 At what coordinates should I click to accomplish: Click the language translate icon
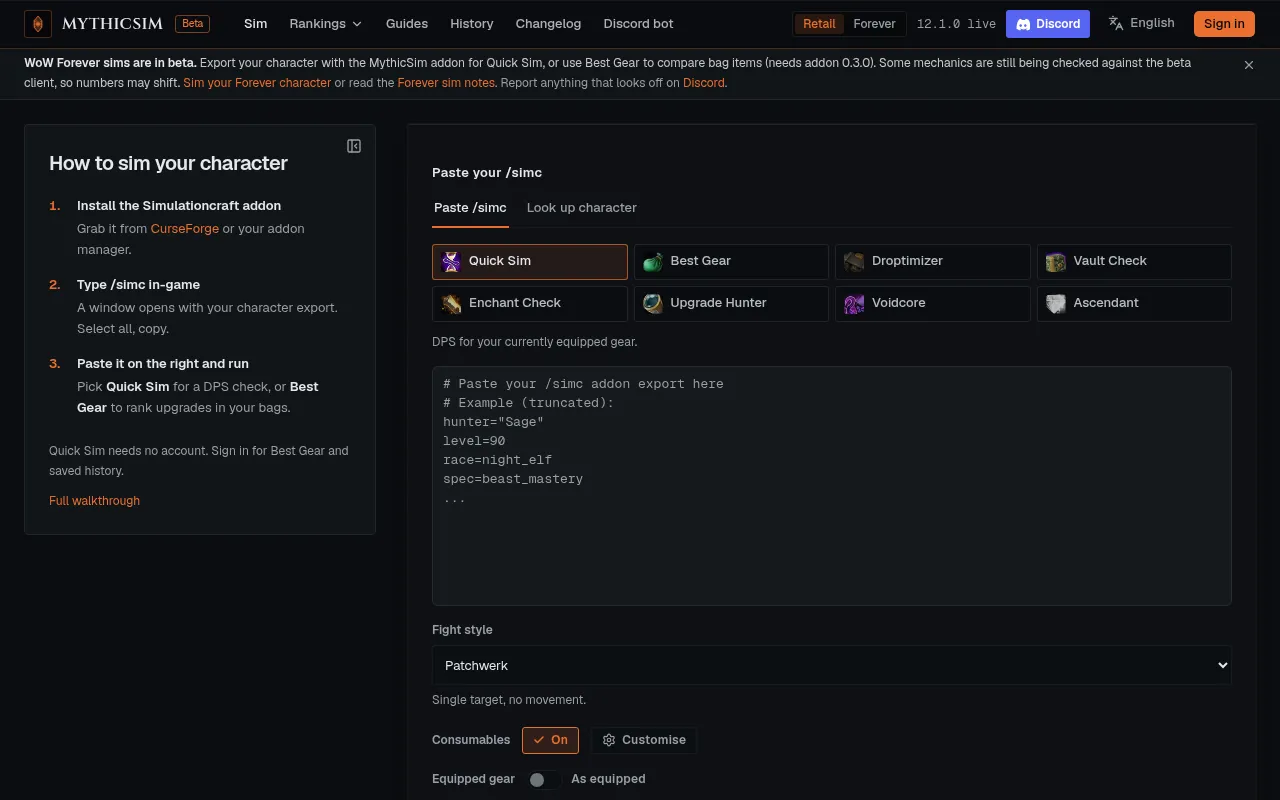click(1116, 23)
